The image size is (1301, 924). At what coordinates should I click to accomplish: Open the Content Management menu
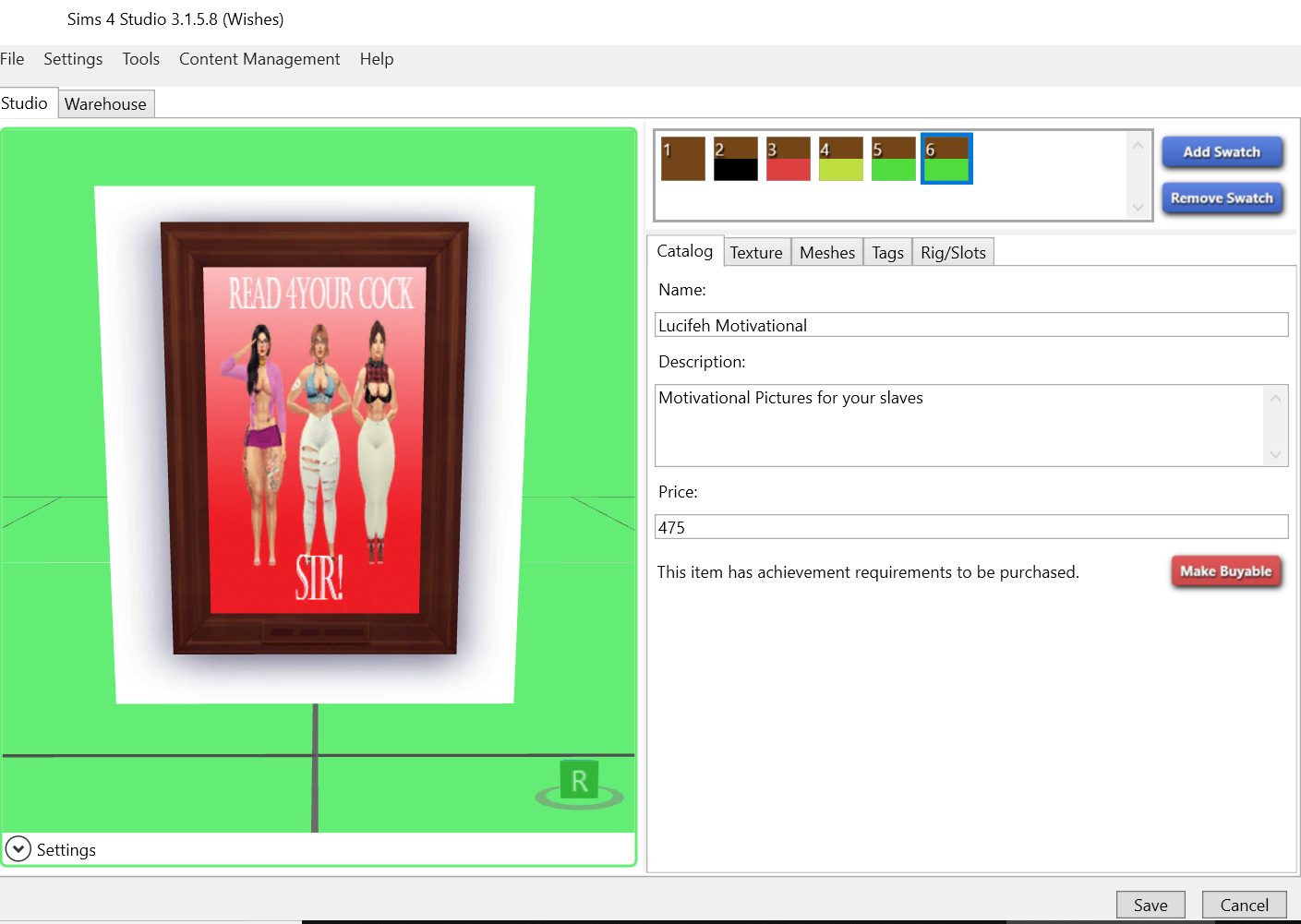coord(259,59)
